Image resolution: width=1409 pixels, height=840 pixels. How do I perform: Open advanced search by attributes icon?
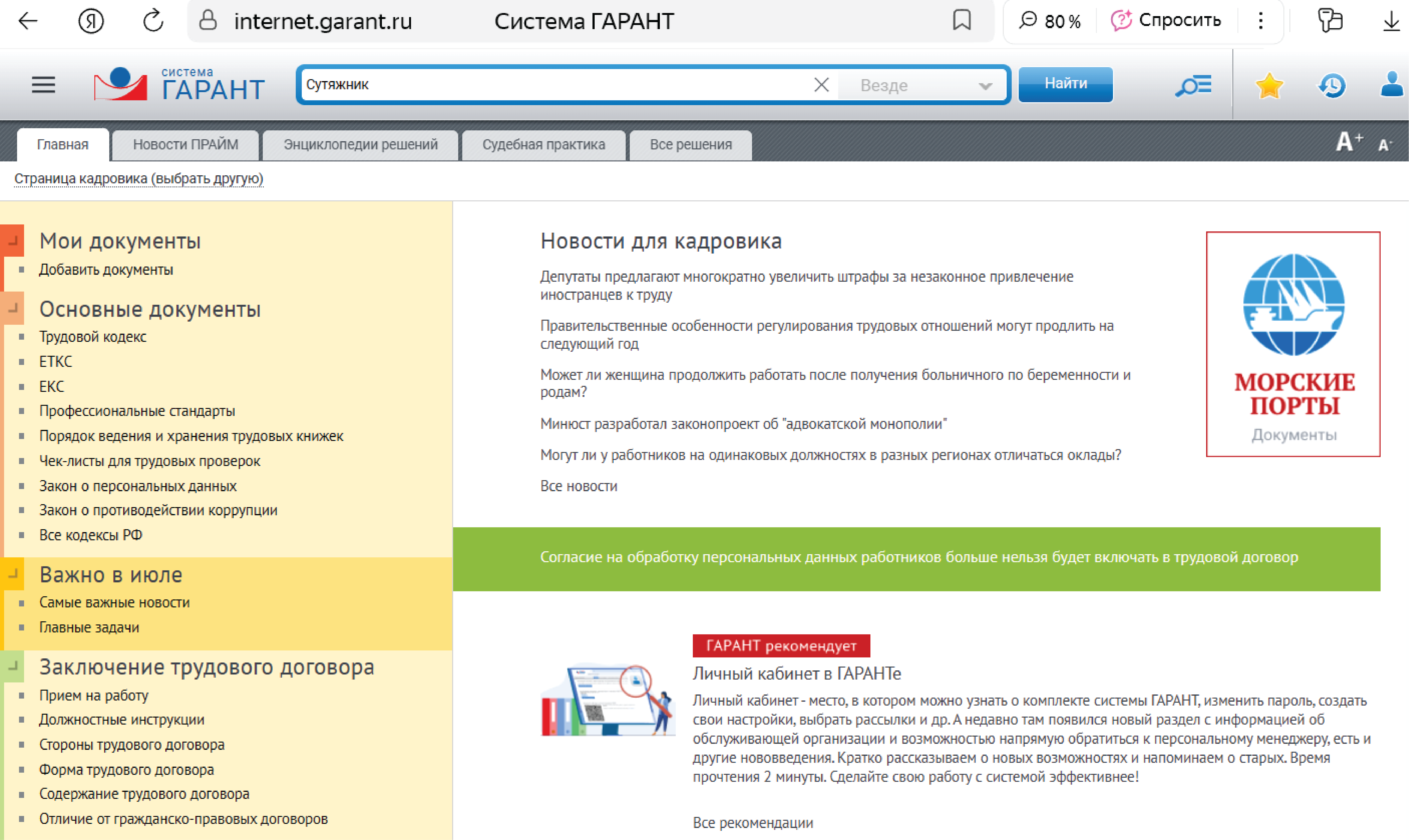[1193, 85]
